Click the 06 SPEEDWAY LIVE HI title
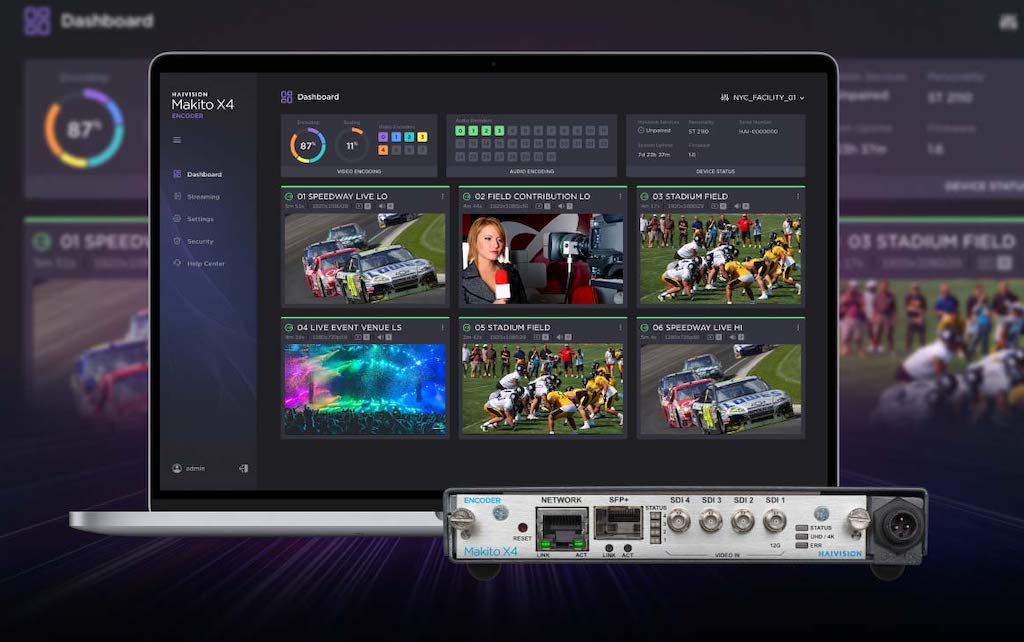The image size is (1024, 642). pos(697,327)
